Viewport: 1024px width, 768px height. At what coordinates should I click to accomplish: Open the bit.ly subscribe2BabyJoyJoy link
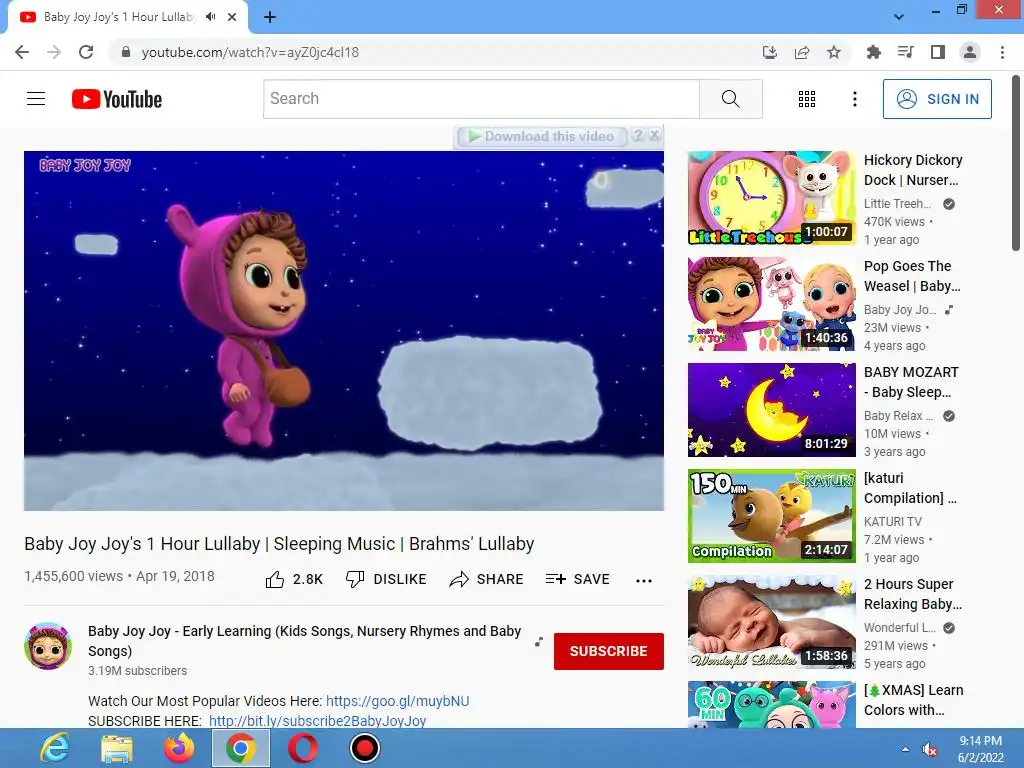(317, 720)
